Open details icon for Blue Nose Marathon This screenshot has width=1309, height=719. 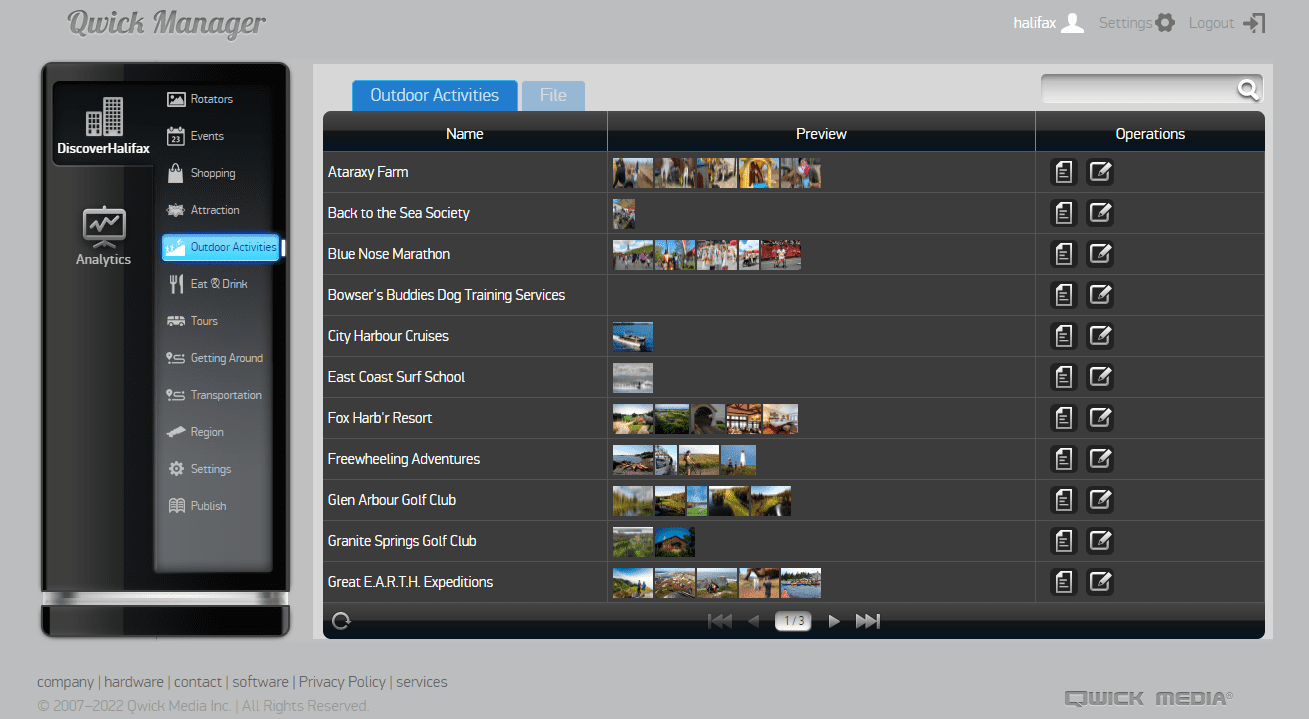tap(1064, 254)
